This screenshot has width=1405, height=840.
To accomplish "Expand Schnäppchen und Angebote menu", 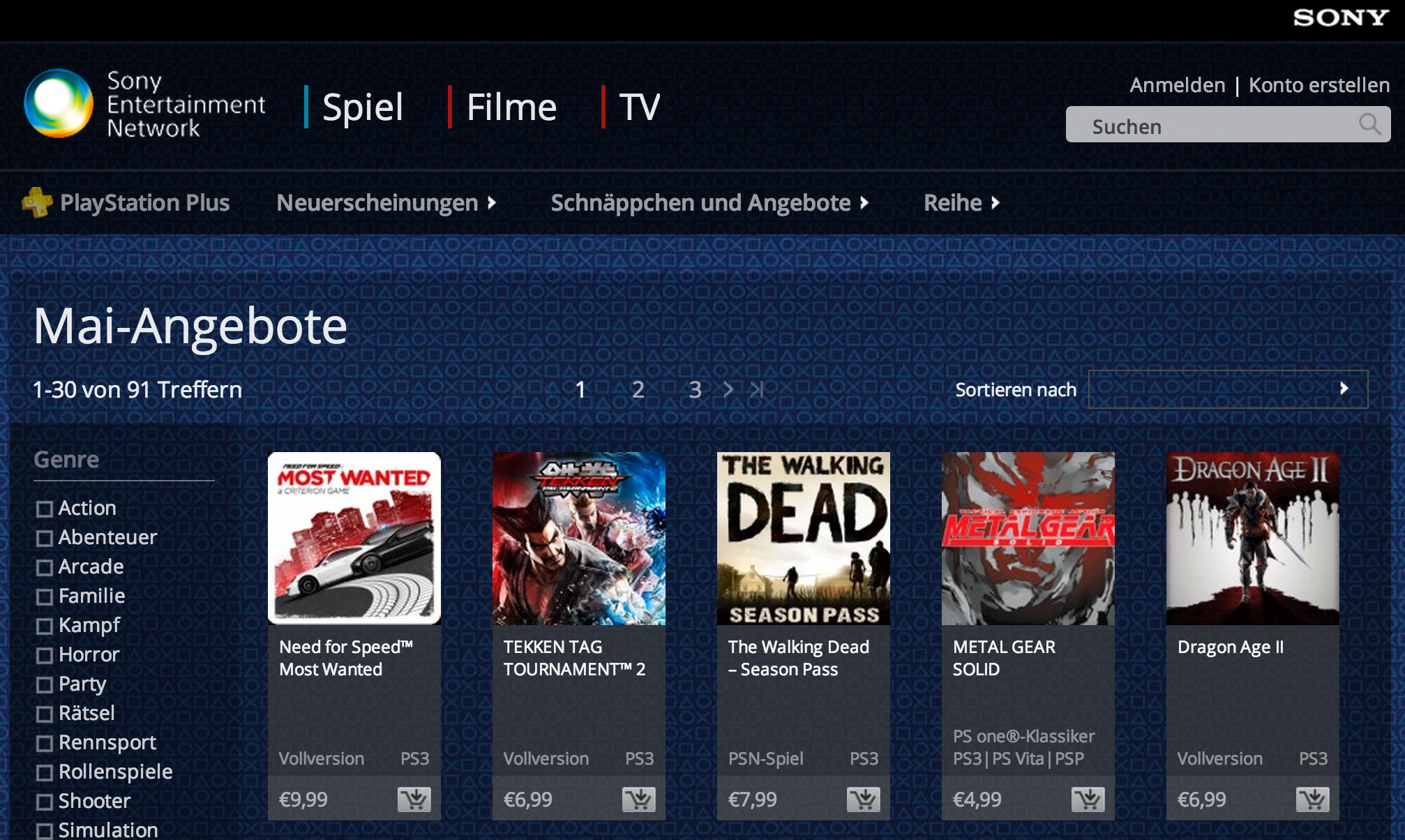I will pyautogui.click(x=709, y=203).
